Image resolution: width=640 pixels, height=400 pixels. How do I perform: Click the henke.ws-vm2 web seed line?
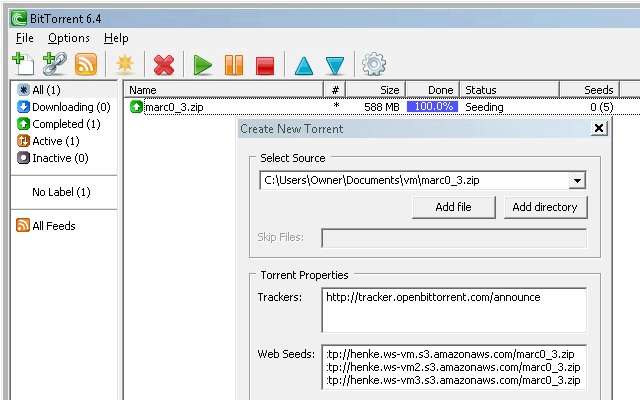click(x=453, y=367)
